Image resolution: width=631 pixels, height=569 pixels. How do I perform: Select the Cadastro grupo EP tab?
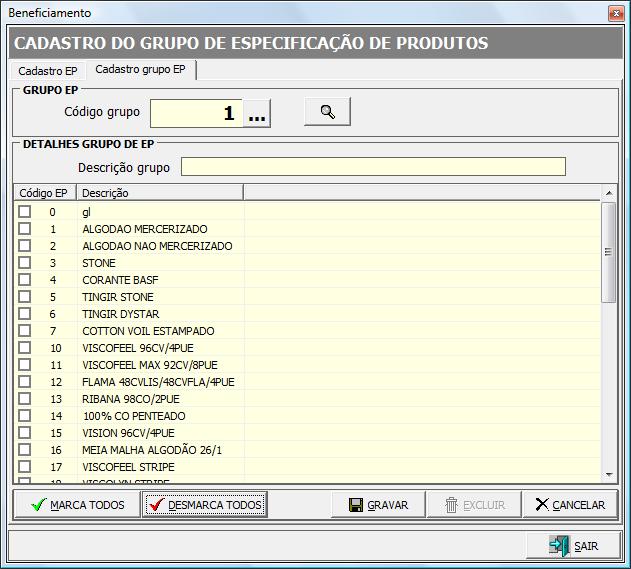tap(140, 70)
